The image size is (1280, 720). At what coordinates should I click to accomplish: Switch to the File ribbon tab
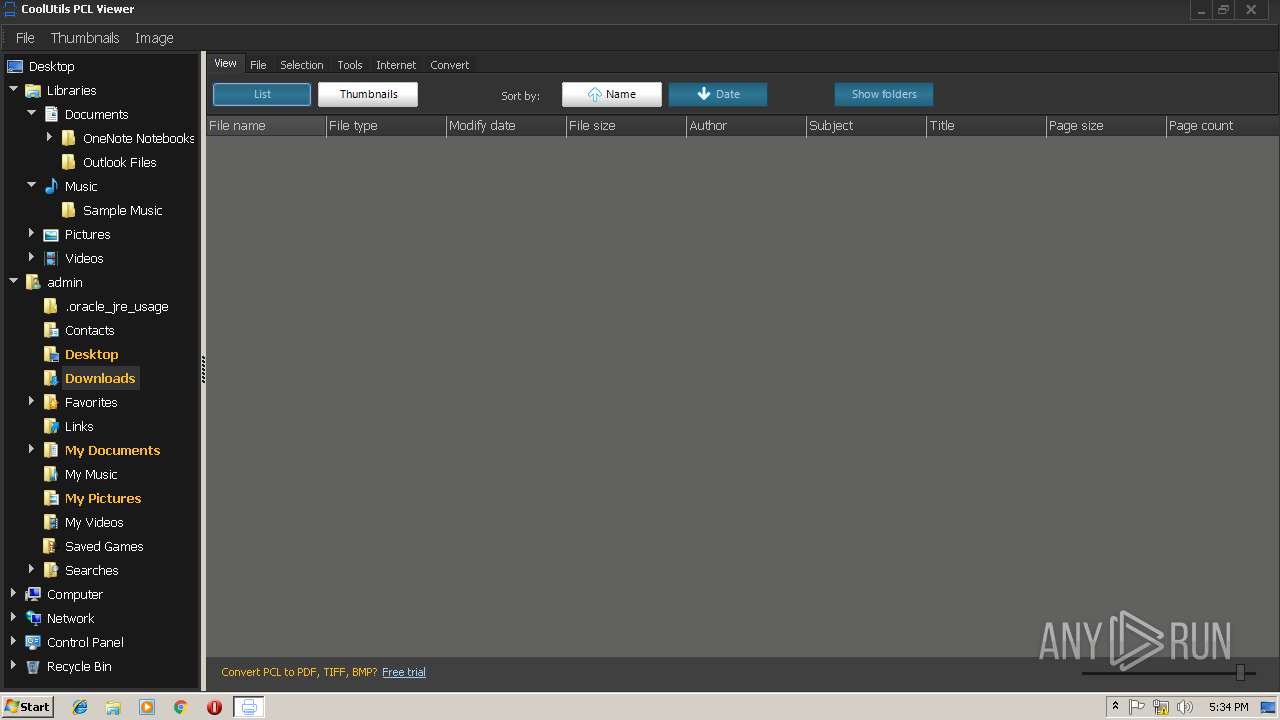(x=258, y=65)
